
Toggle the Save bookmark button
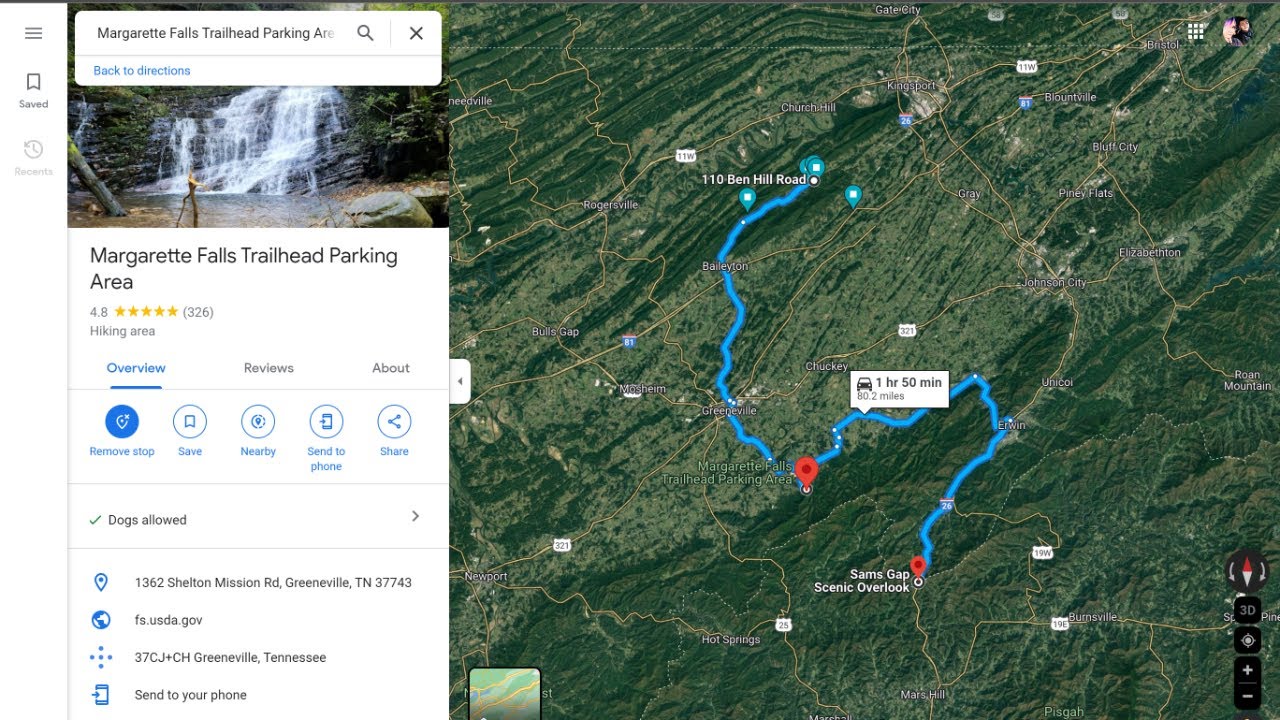pyautogui.click(x=190, y=421)
